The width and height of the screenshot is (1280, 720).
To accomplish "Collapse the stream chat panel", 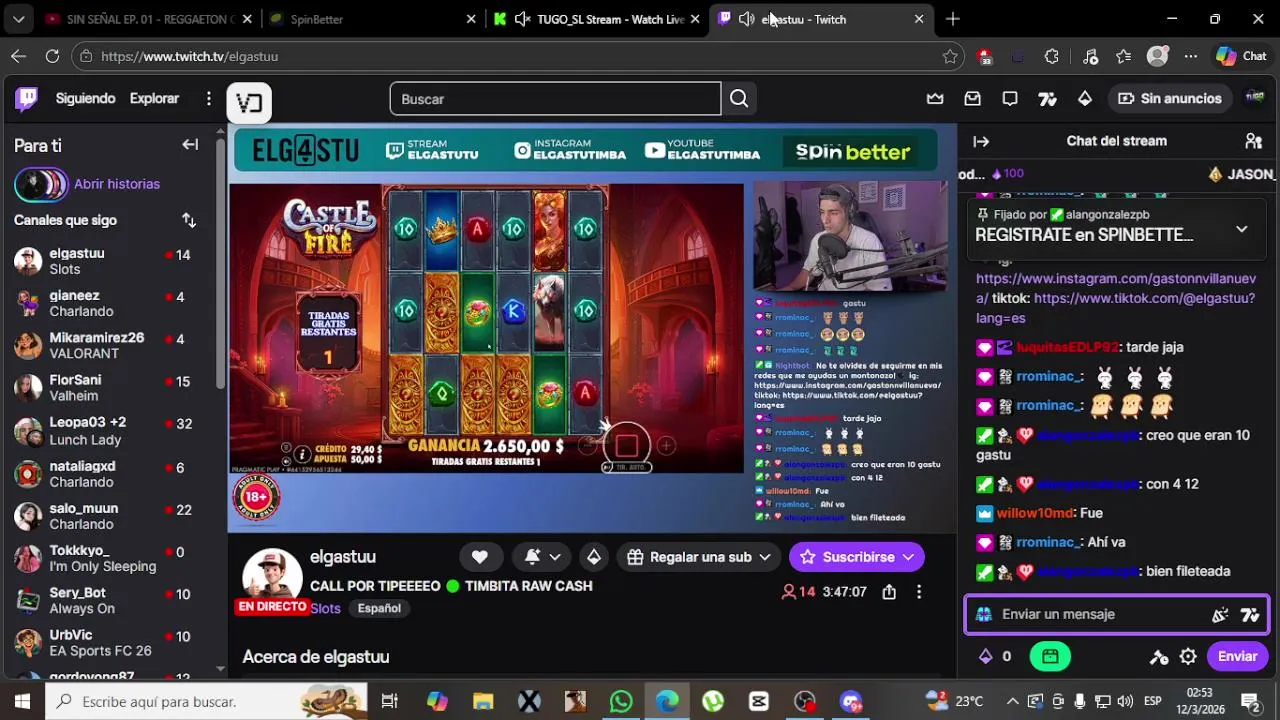I will pyautogui.click(x=981, y=141).
